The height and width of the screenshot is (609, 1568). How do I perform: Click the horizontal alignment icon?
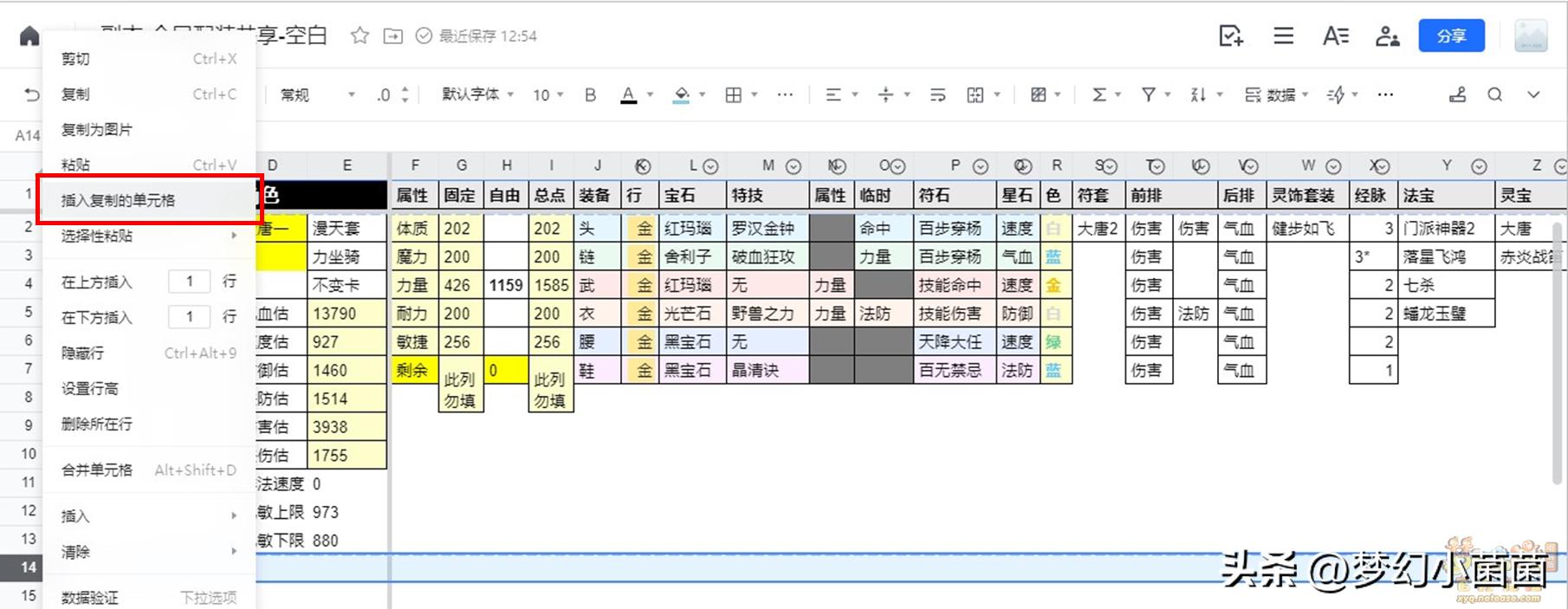pyautogui.click(x=833, y=94)
